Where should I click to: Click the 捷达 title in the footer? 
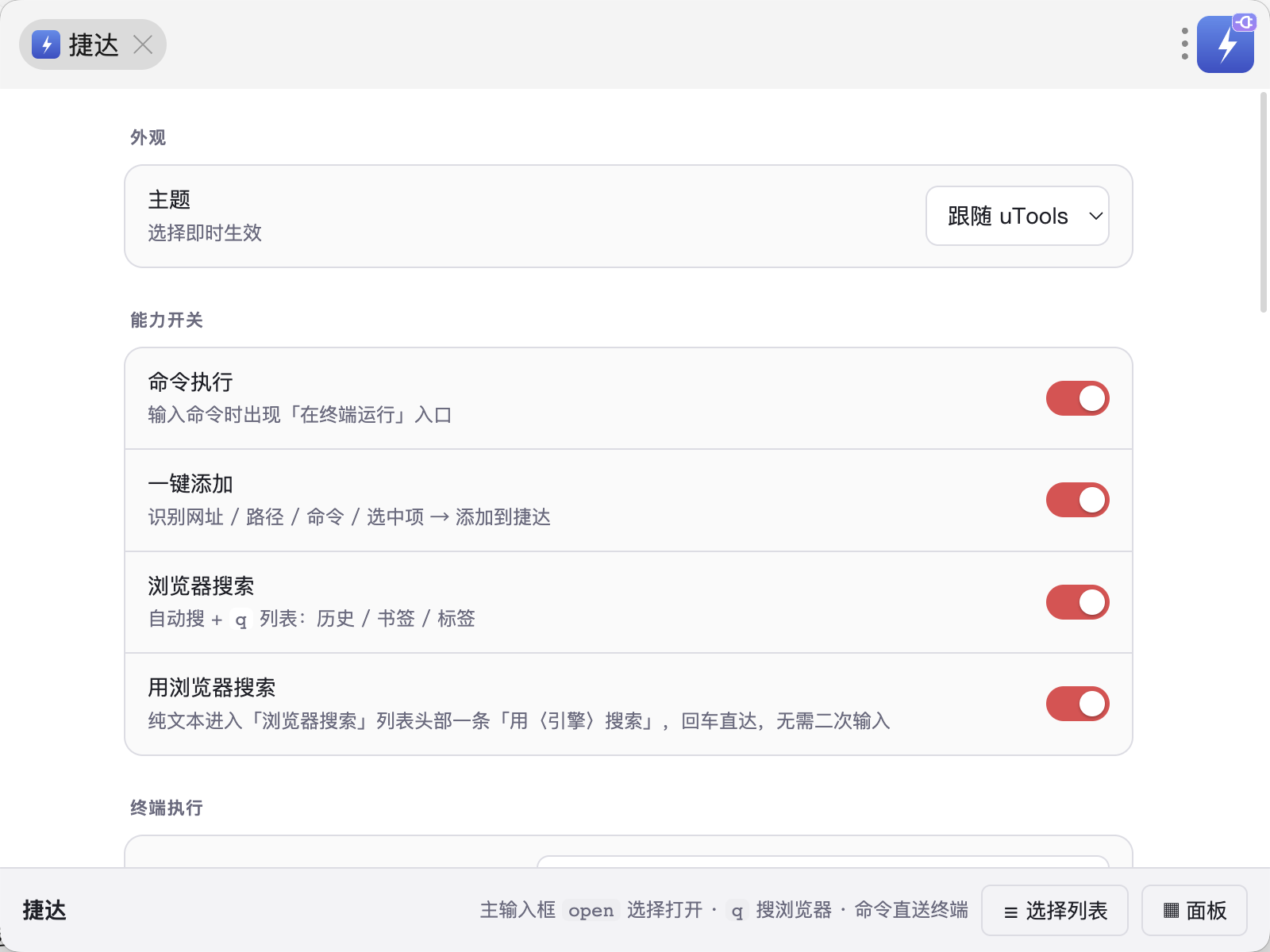44,911
